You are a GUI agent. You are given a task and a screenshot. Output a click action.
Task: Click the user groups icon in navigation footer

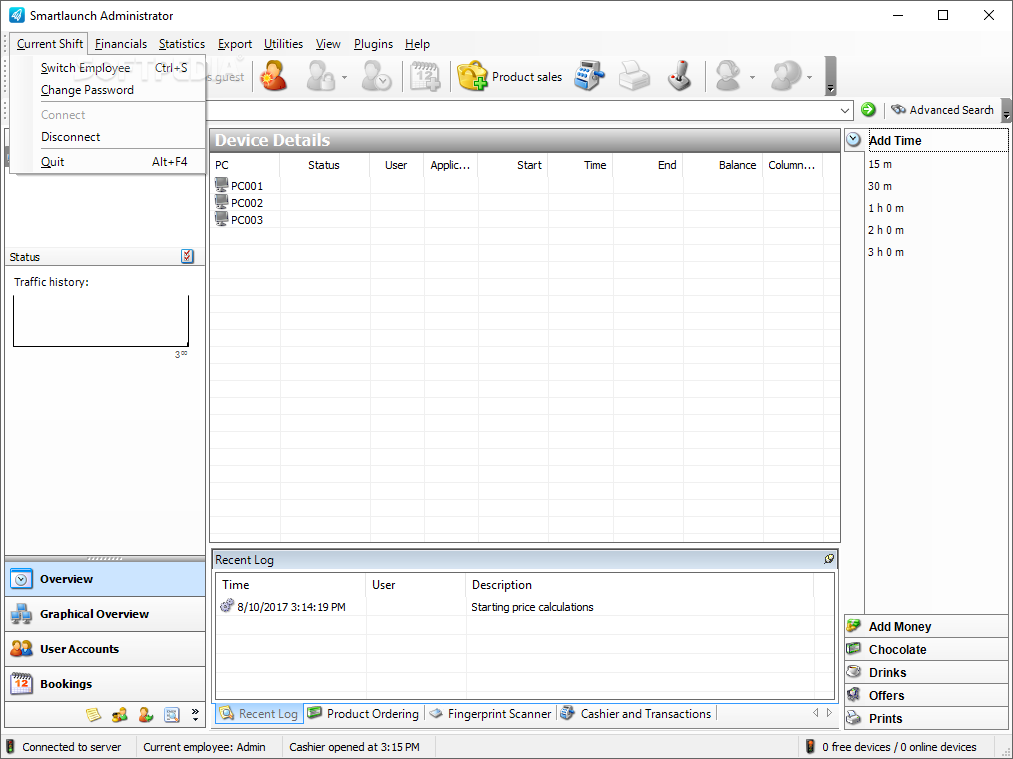120,714
